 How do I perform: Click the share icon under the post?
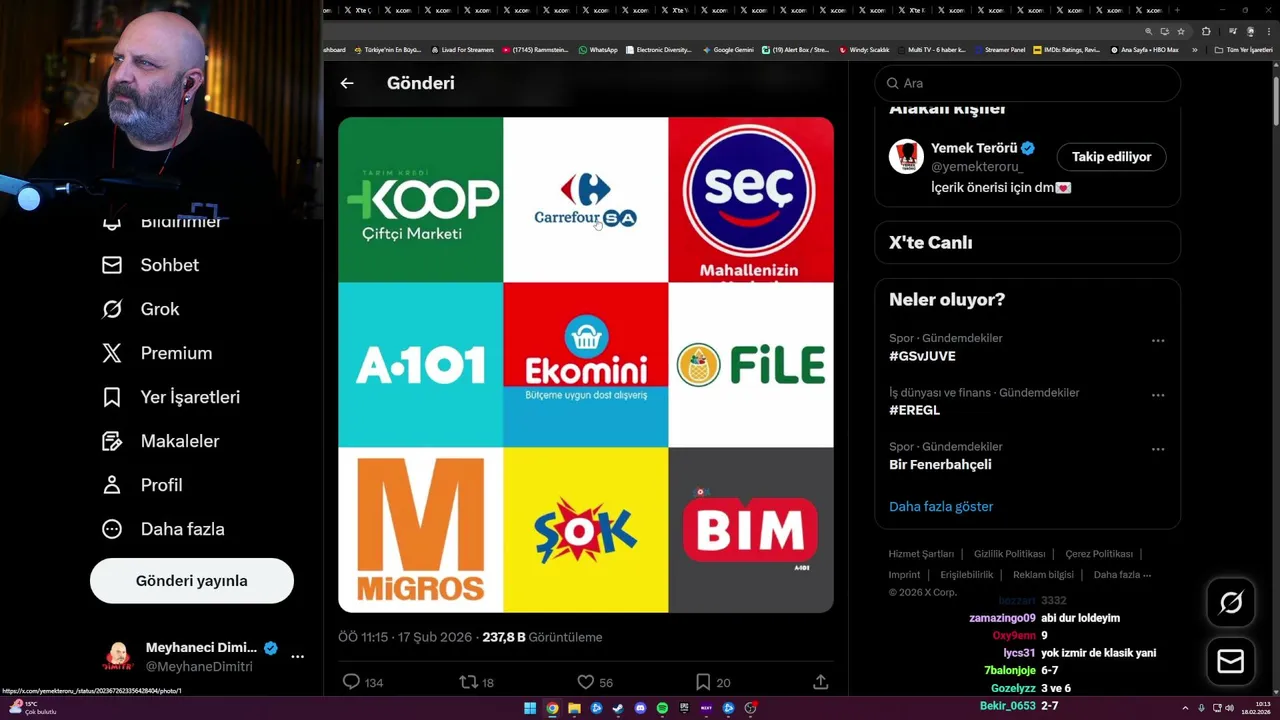point(820,682)
